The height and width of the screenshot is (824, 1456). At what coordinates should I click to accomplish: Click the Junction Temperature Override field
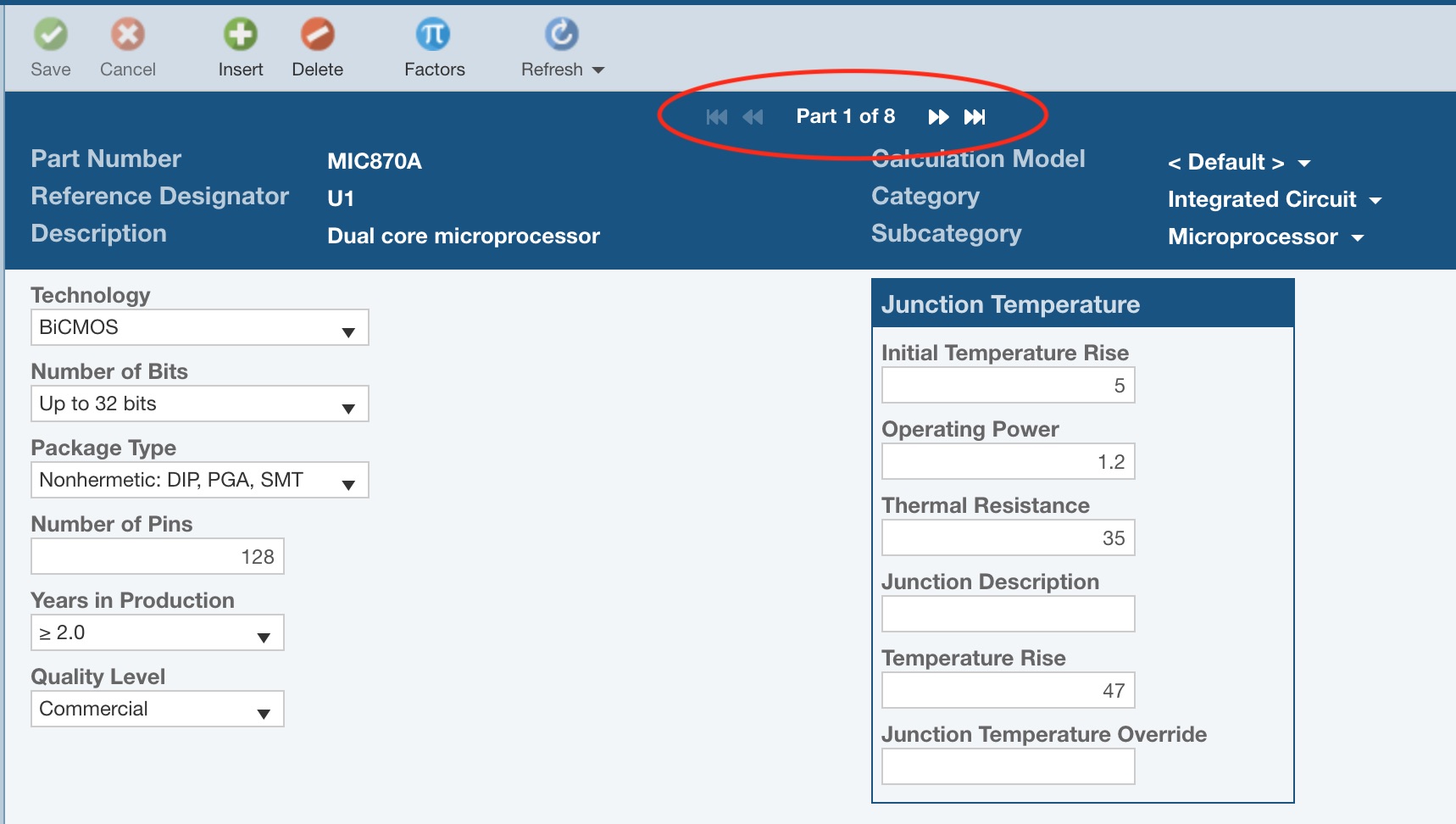click(1008, 767)
